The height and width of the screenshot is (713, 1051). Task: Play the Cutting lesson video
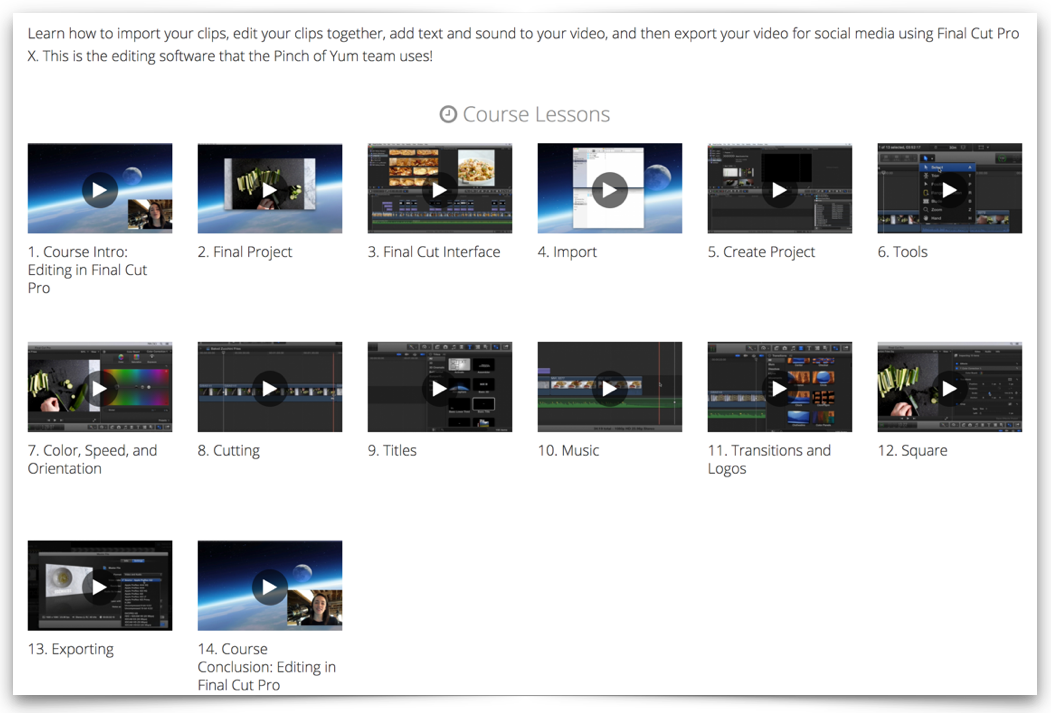pos(269,388)
